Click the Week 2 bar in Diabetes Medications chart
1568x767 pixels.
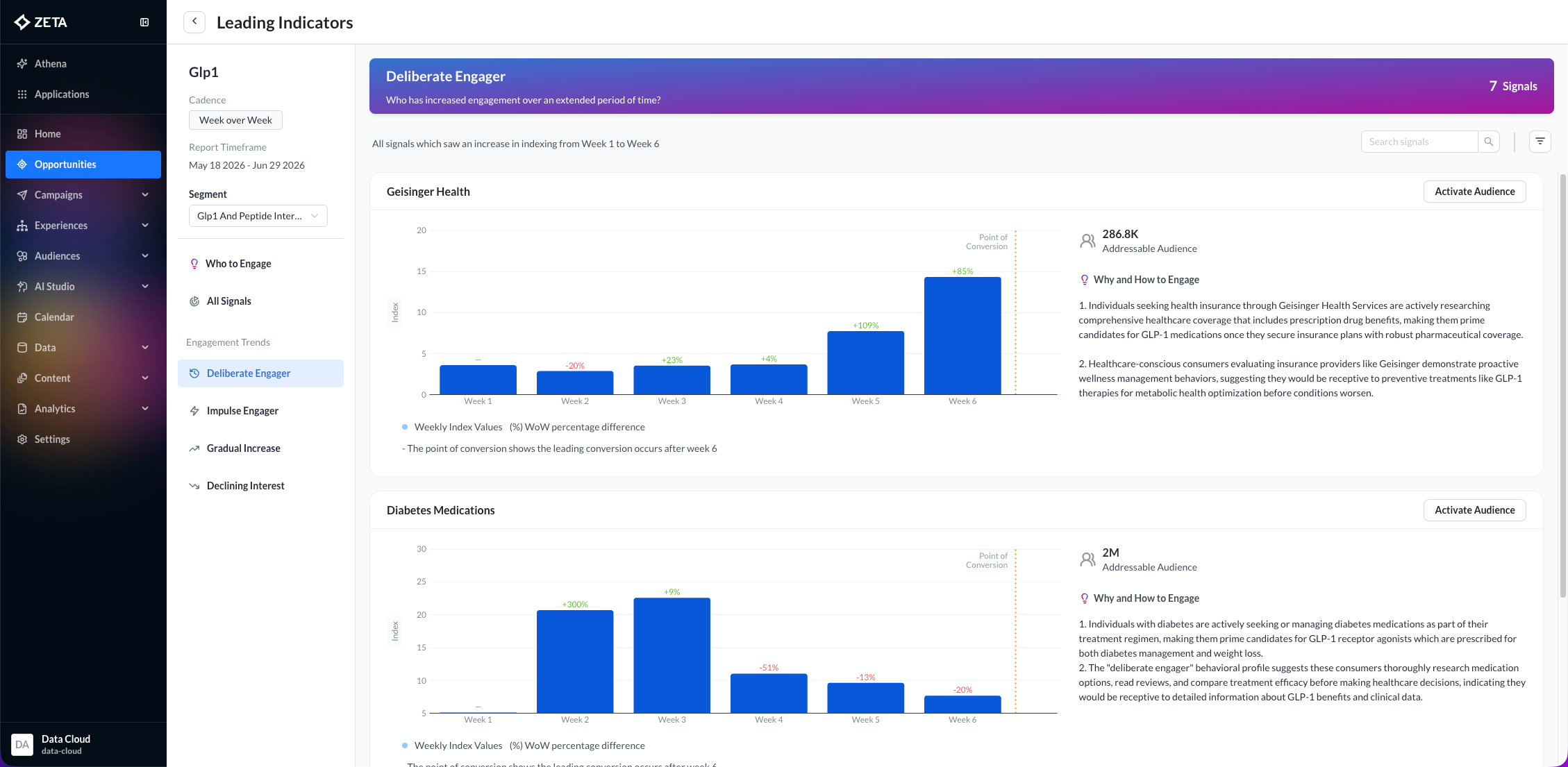coord(575,661)
